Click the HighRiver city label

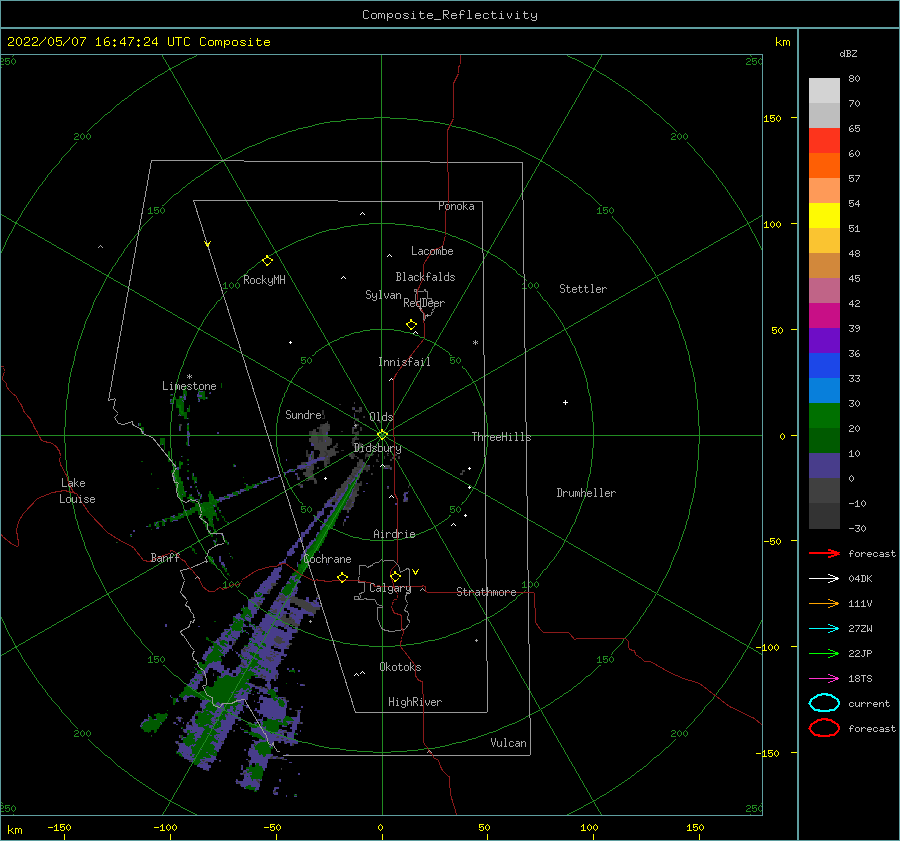(415, 702)
